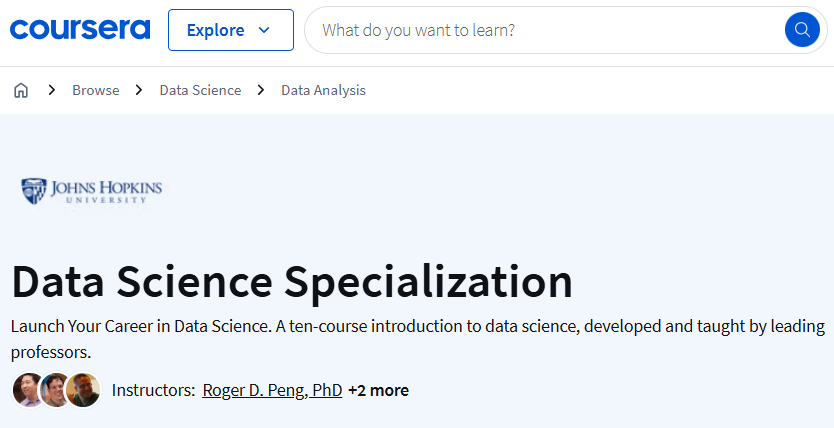The image size is (834, 428).
Task: Select the third instructor avatar photo
Action: 84,390
